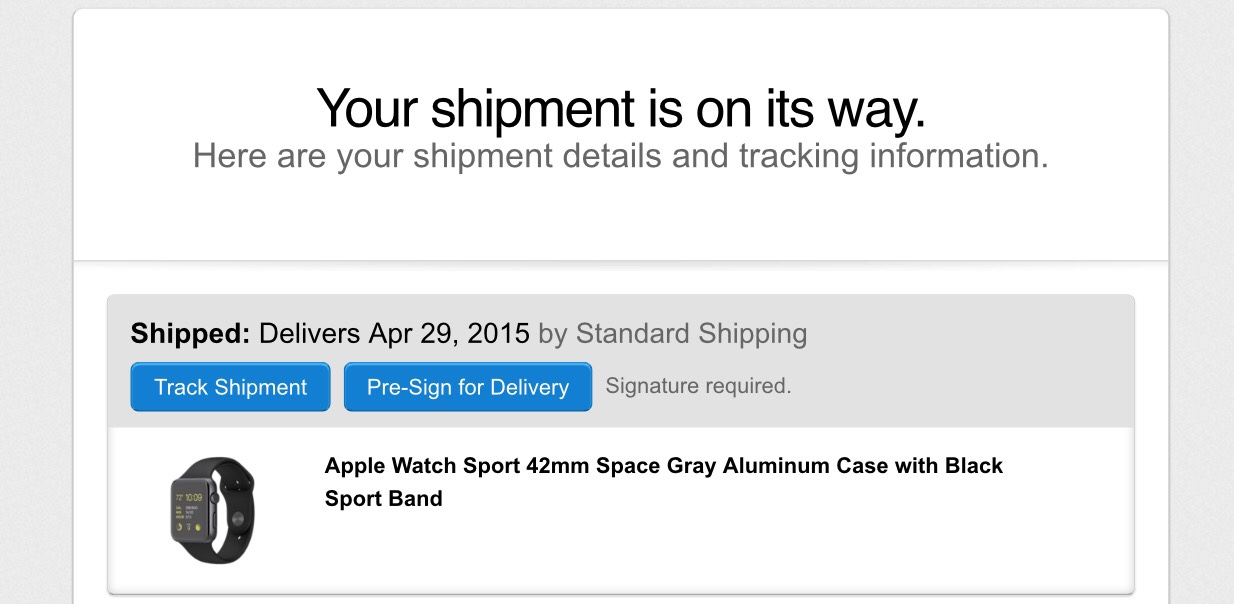Select the 'Your shipment is on its way' heading
The image size is (1234, 604).
[621, 109]
